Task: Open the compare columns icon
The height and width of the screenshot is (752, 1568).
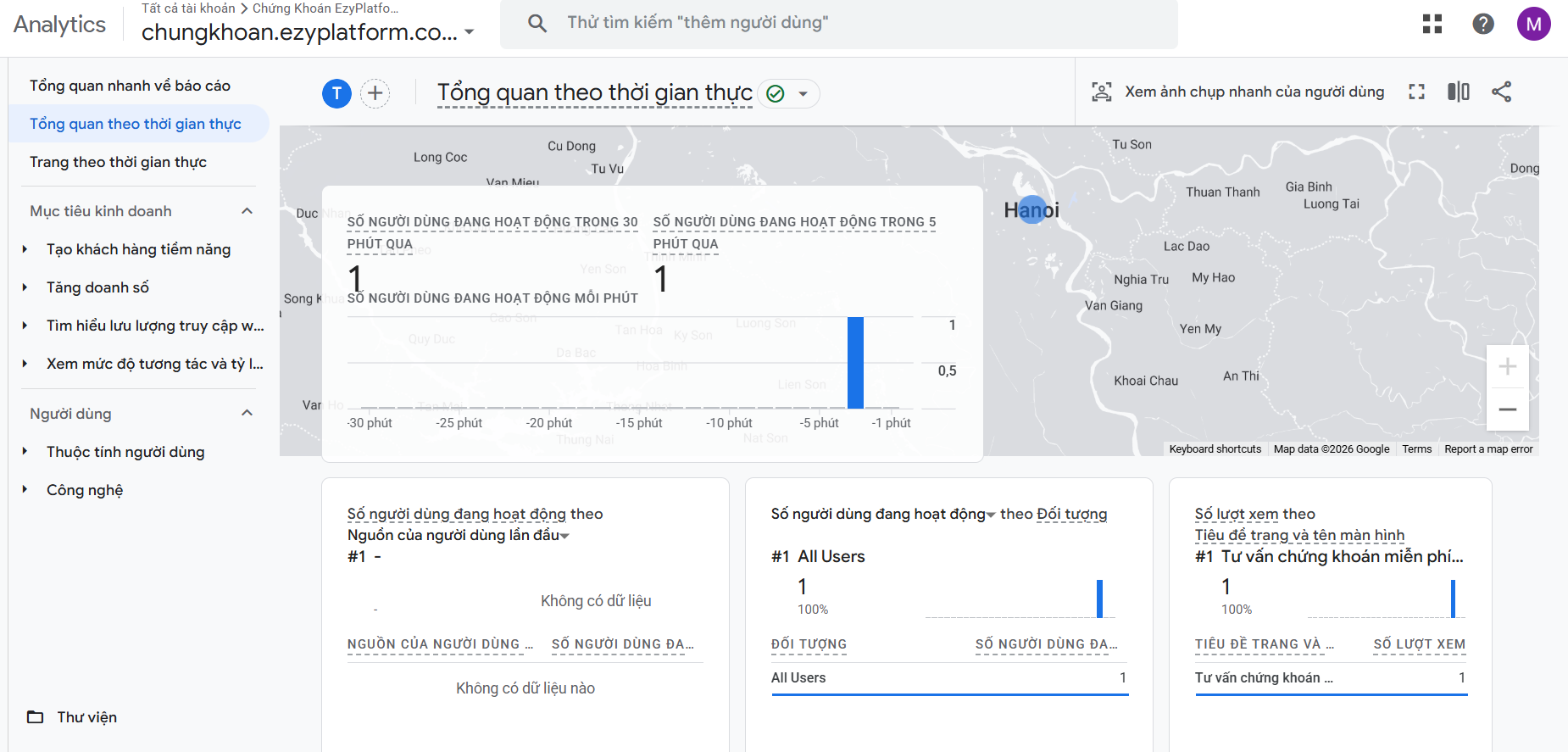Action: pos(1459,92)
